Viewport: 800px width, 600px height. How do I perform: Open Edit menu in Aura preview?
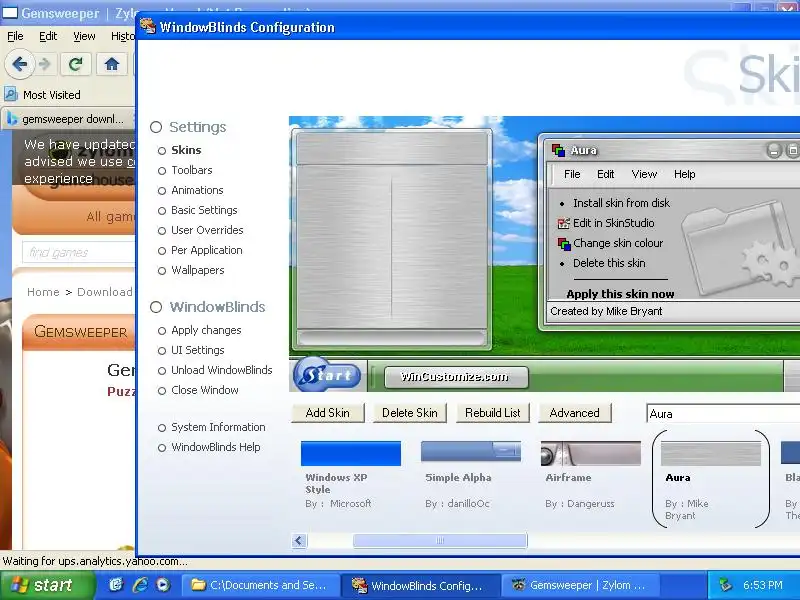tap(606, 174)
